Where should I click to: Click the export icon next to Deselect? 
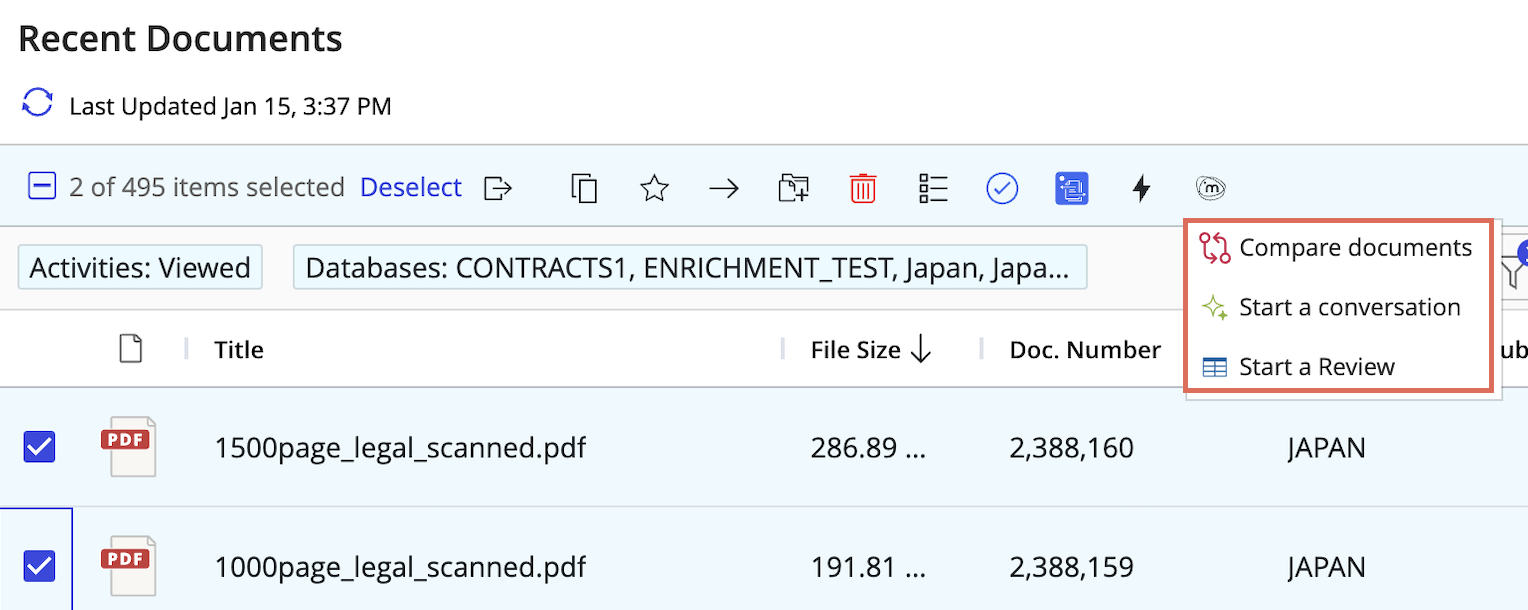point(498,188)
